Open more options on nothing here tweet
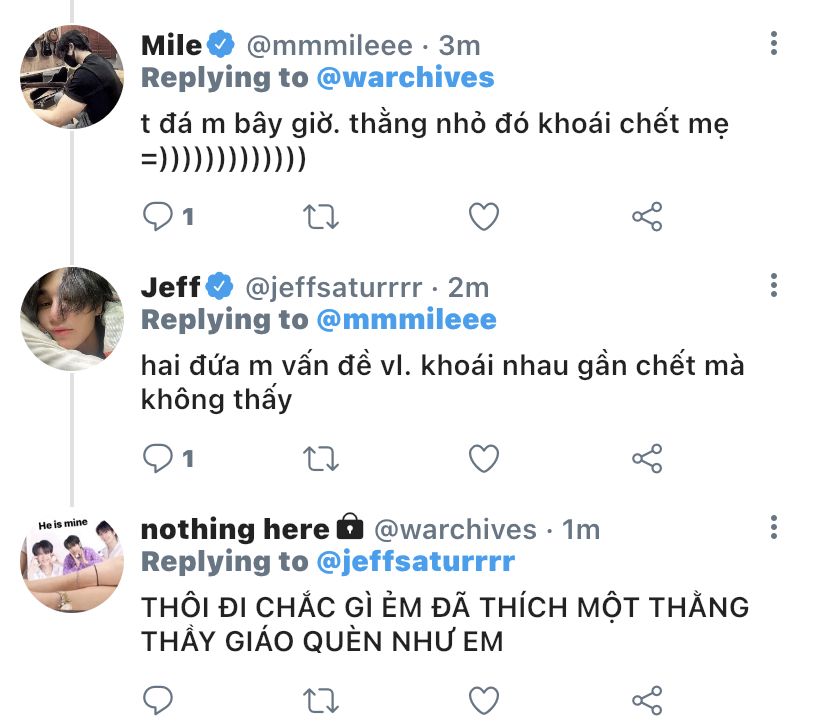This screenshot has height=728, width=828. pyautogui.click(x=774, y=527)
